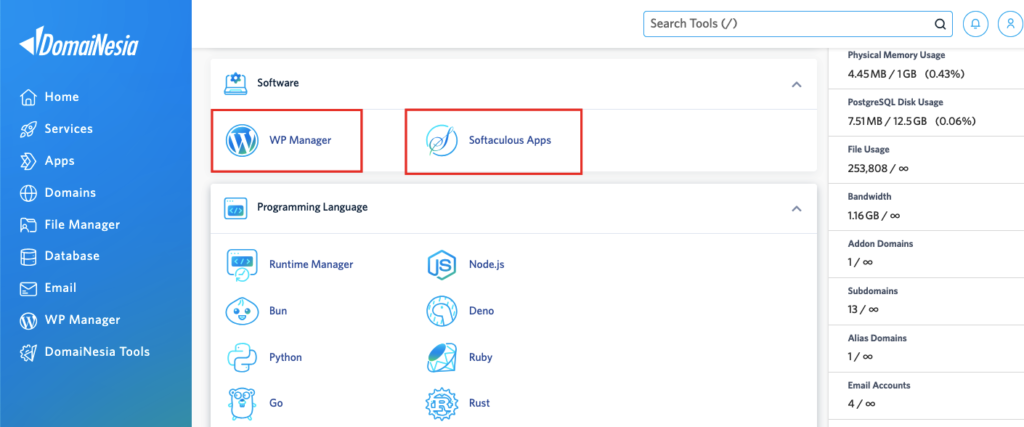This screenshot has height=427, width=1024.
Task: Click the search magnifier icon
Action: [940, 24]
